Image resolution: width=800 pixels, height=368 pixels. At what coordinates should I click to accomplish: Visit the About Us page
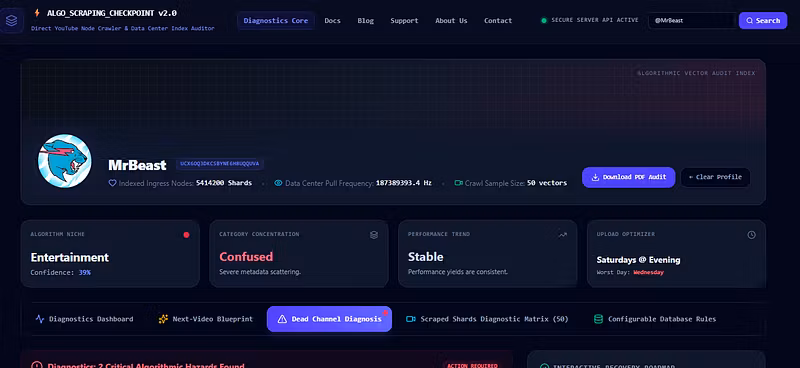(451, 21)
